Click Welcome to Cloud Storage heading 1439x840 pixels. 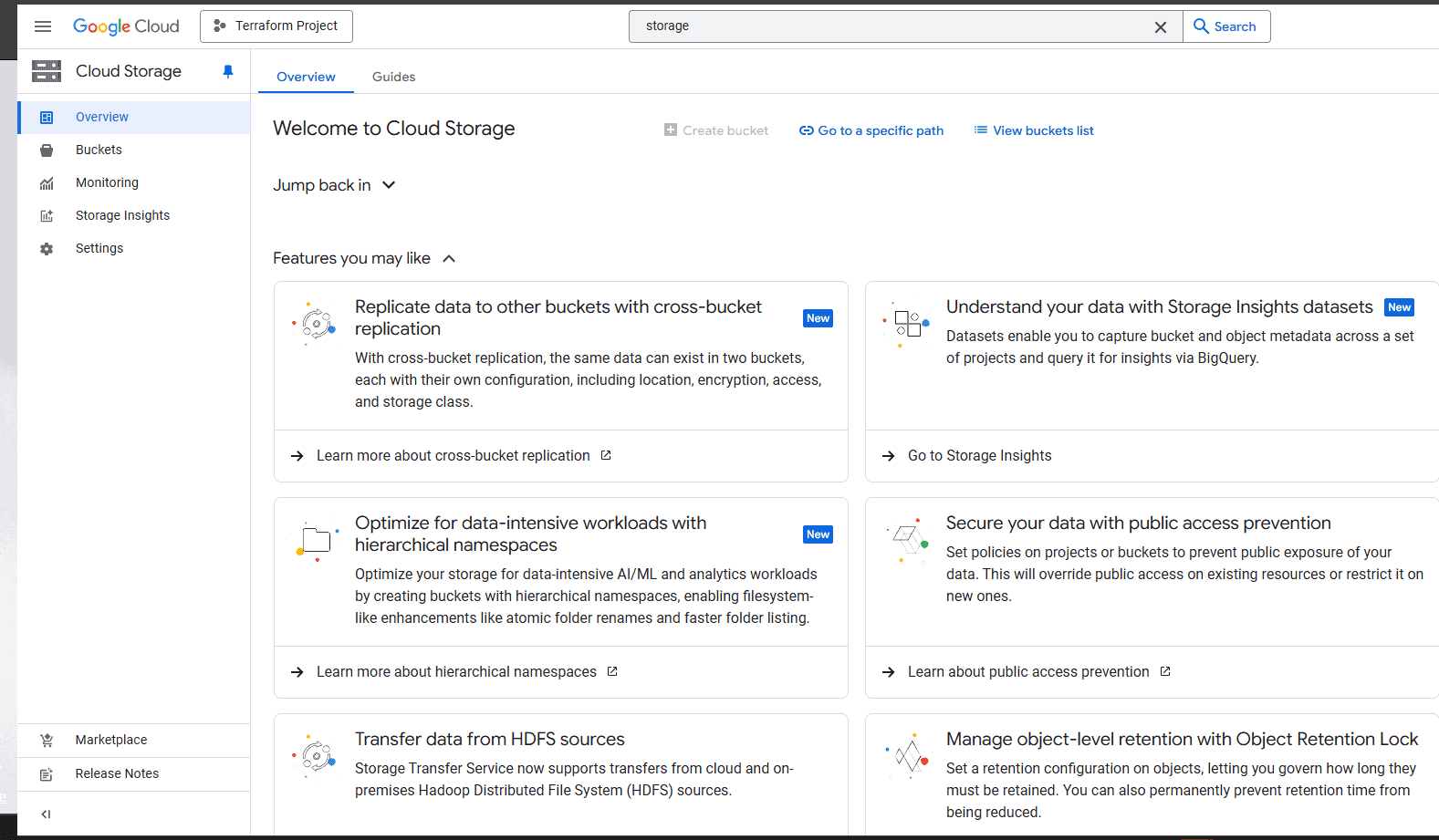[394, 129]
